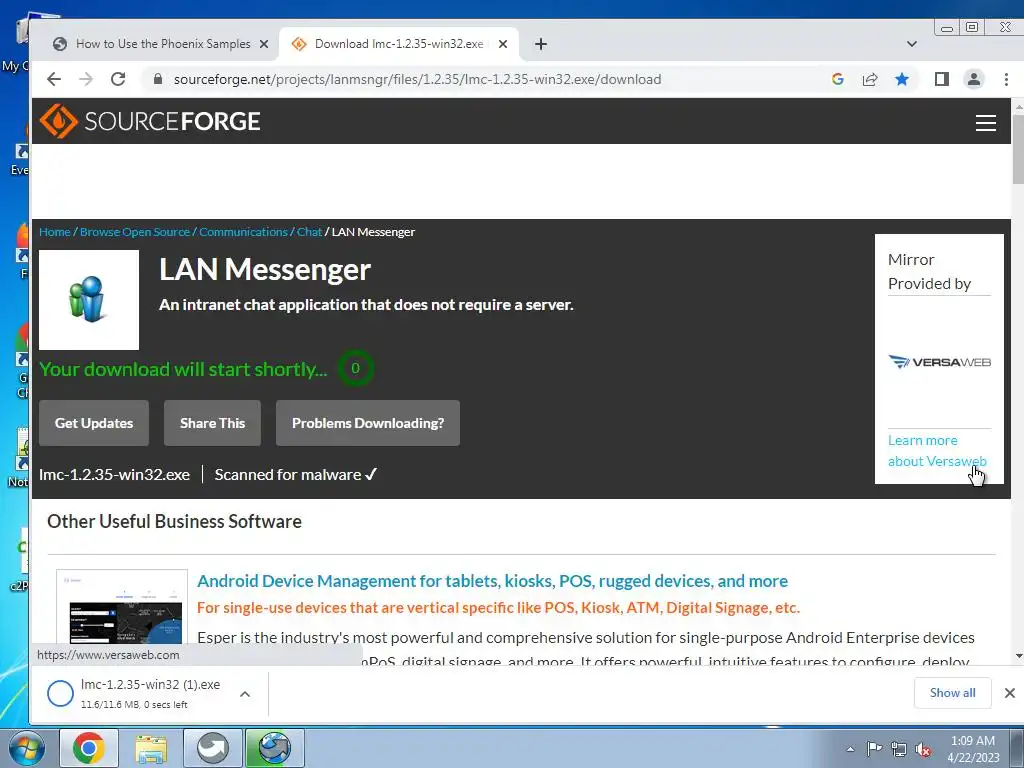Open the SourceForge hamburger menu
The height and width of the screenshot is (768, 1024).
pos(985,123)
